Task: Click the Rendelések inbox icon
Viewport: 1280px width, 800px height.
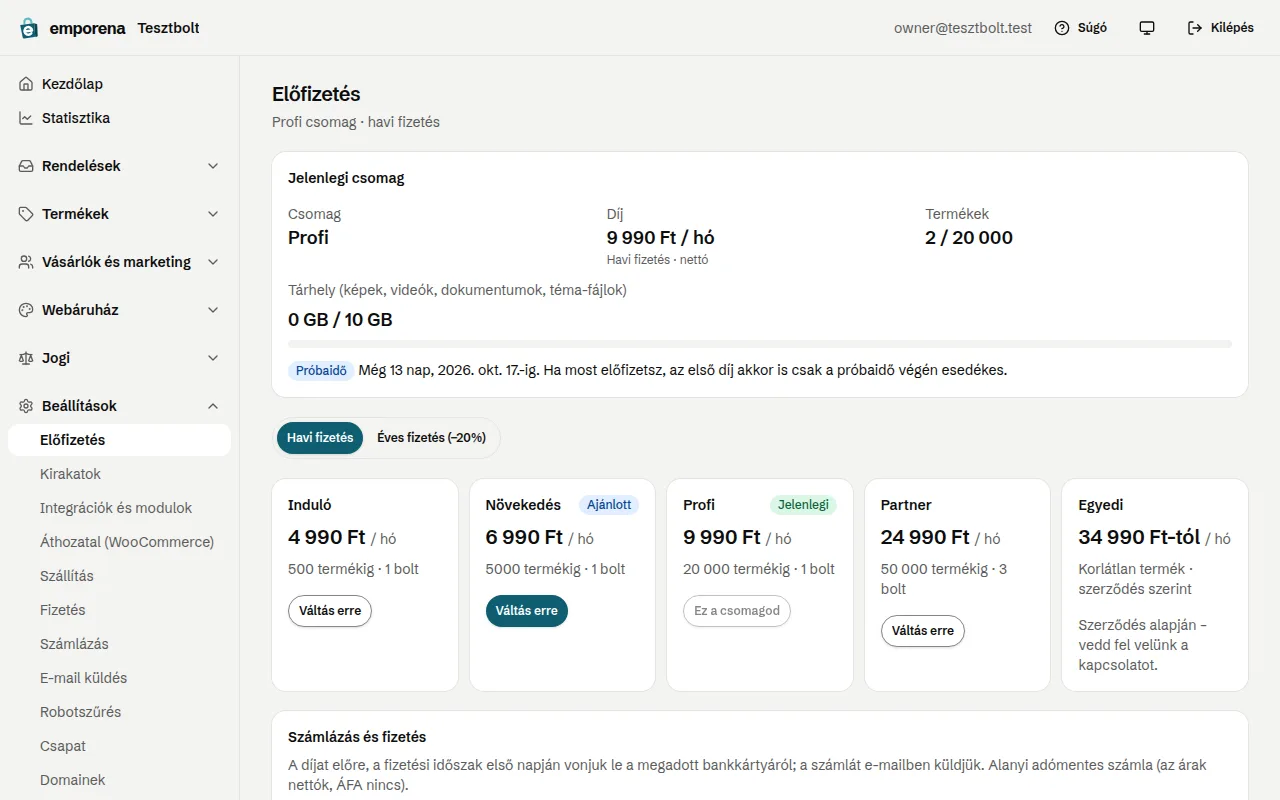Action: 26,166
